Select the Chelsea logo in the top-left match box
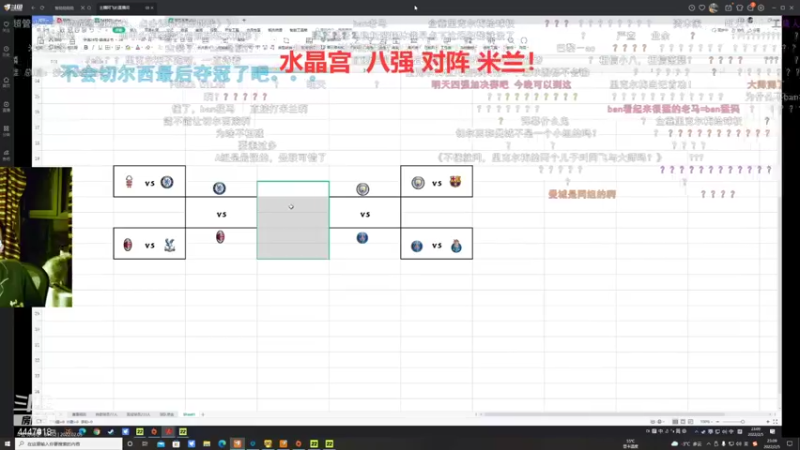This screenshot has width=800, height=450. click(167, 182)
